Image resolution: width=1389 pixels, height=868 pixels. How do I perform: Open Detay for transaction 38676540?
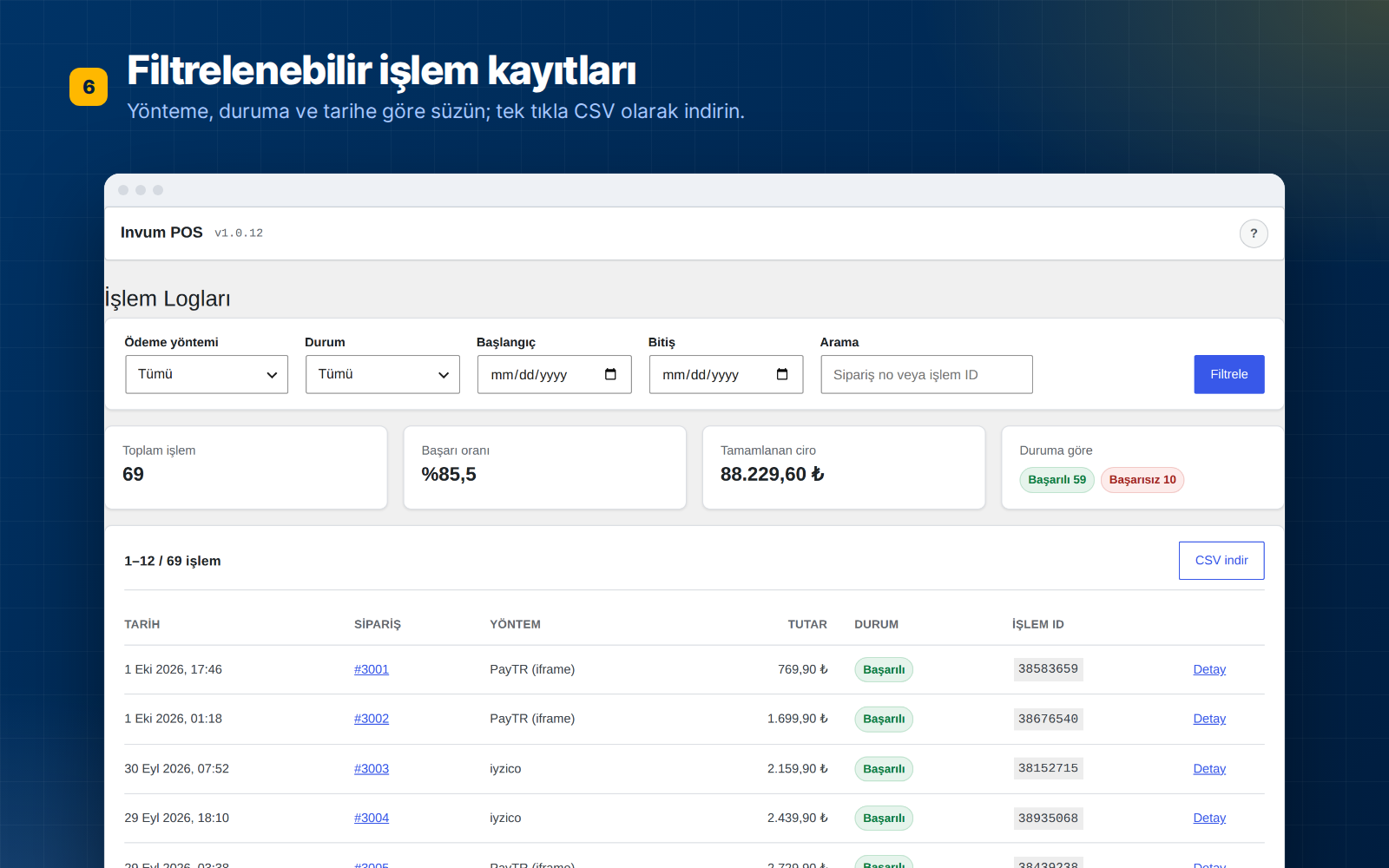click(x=1209, y=719)
